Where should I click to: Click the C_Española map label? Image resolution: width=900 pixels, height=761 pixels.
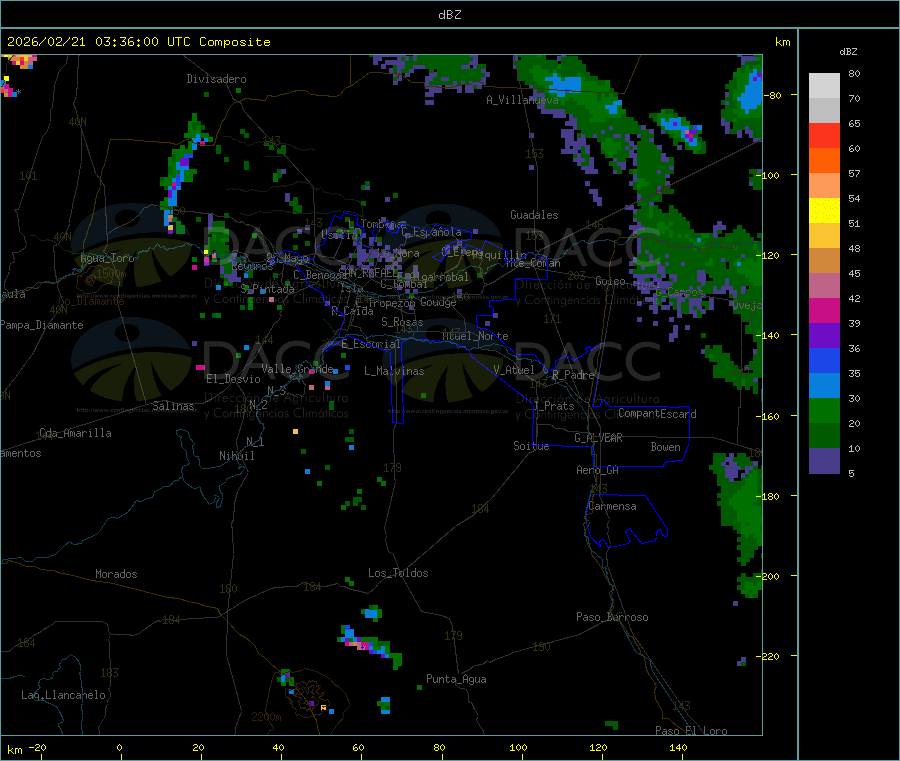431,232
